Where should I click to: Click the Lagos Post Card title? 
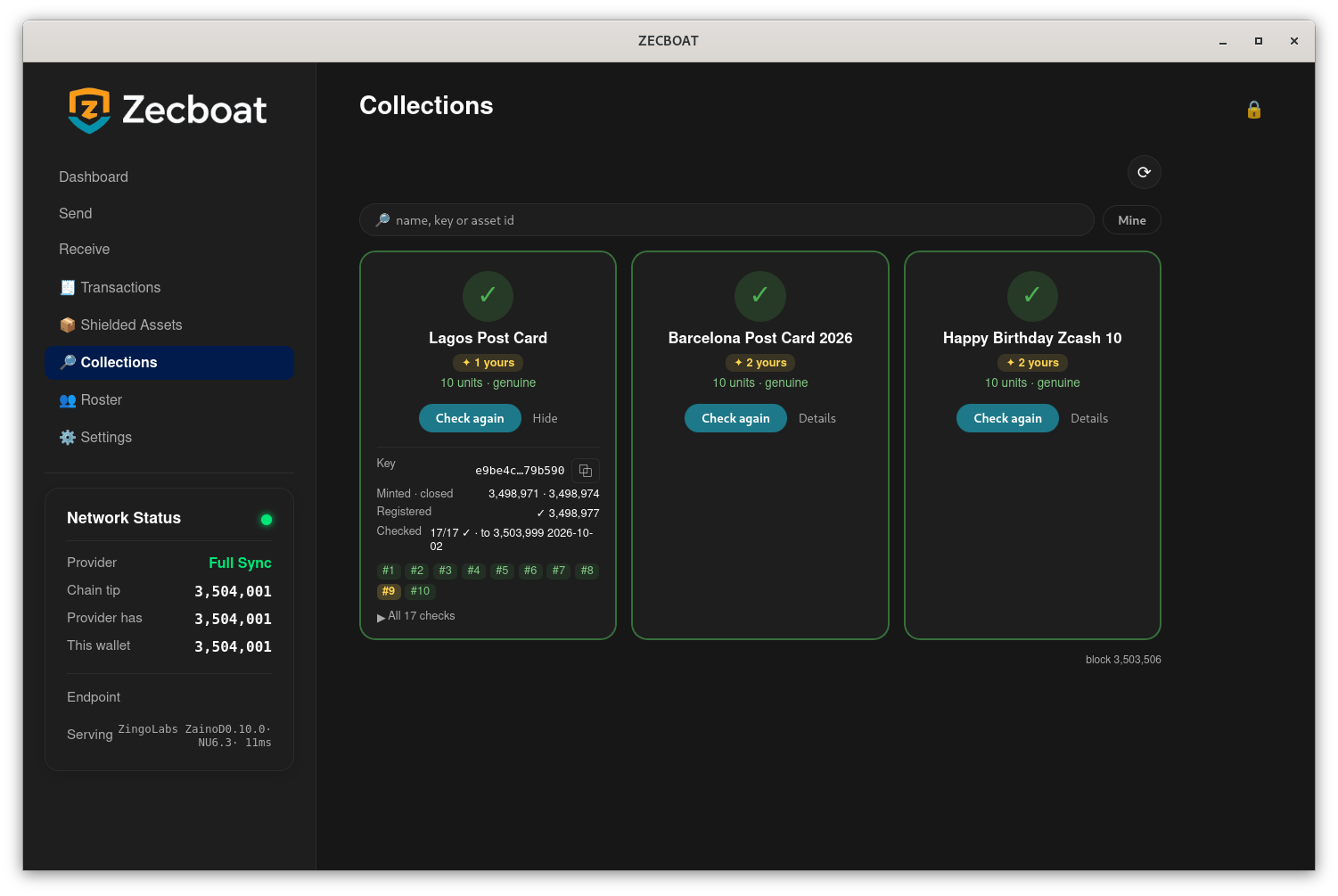coord(488,338)
